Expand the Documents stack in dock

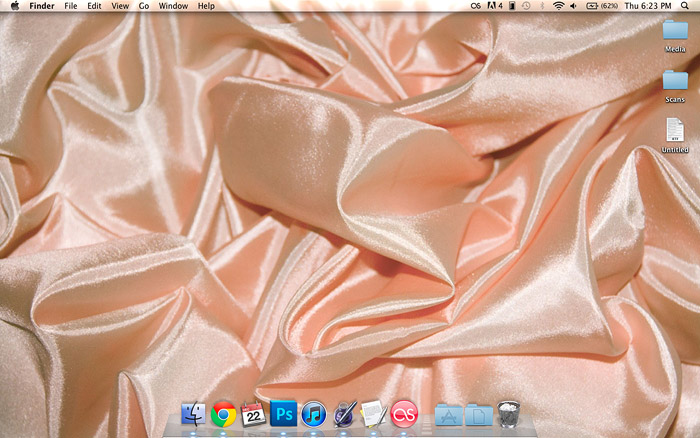[479, 413]
